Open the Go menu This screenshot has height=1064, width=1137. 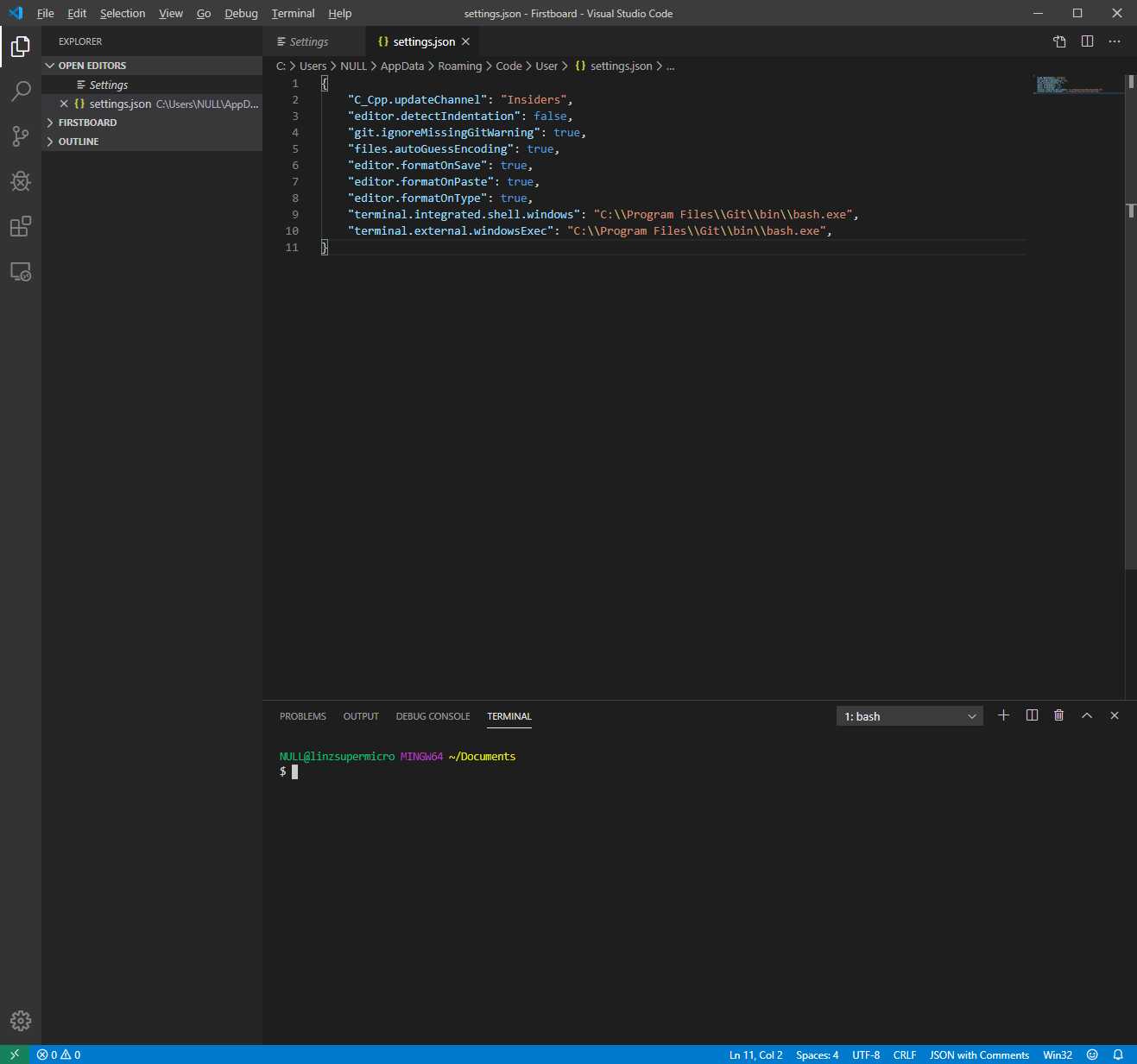[x=204, y=13]
